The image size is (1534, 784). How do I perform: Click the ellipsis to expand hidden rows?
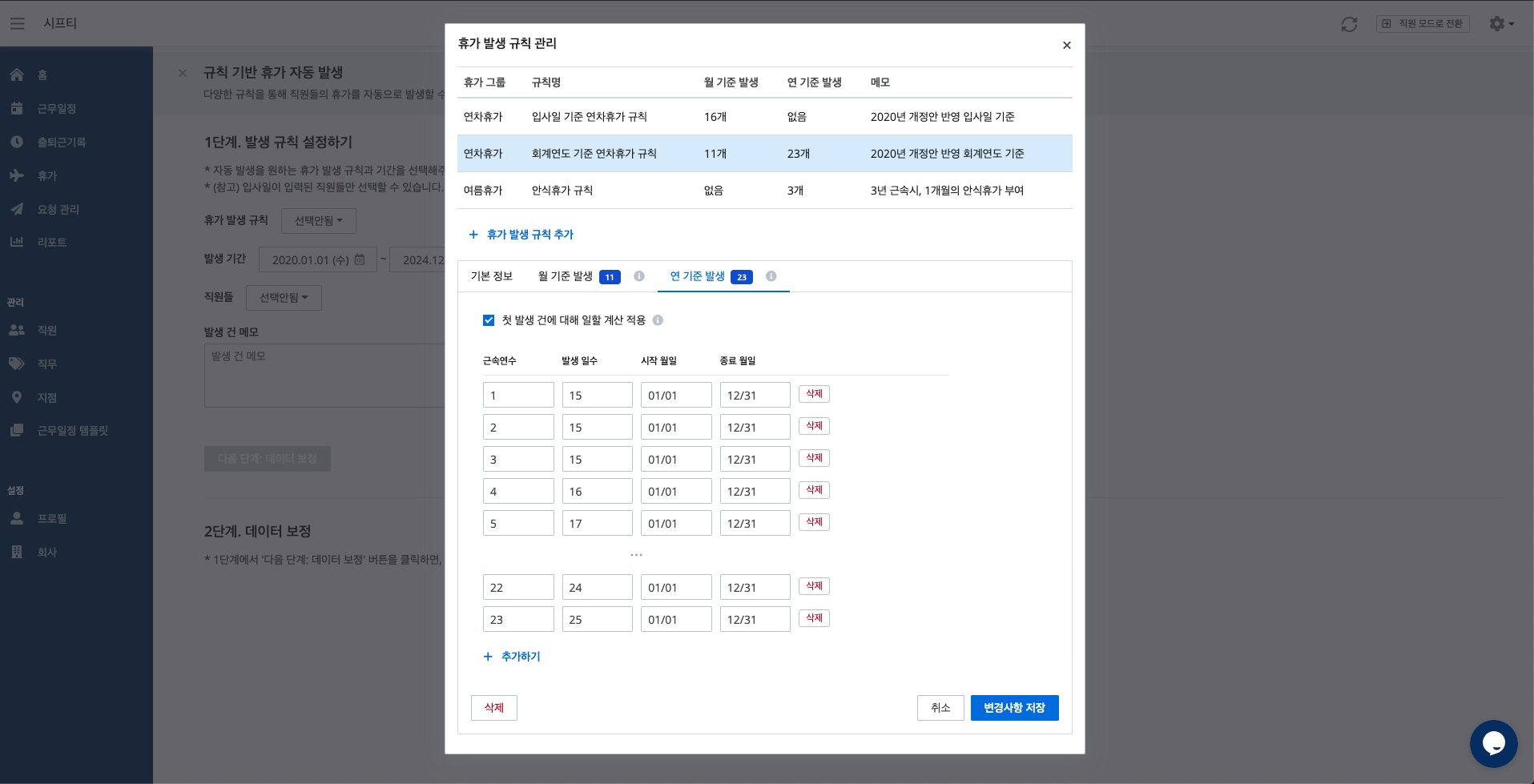[636, 554]
